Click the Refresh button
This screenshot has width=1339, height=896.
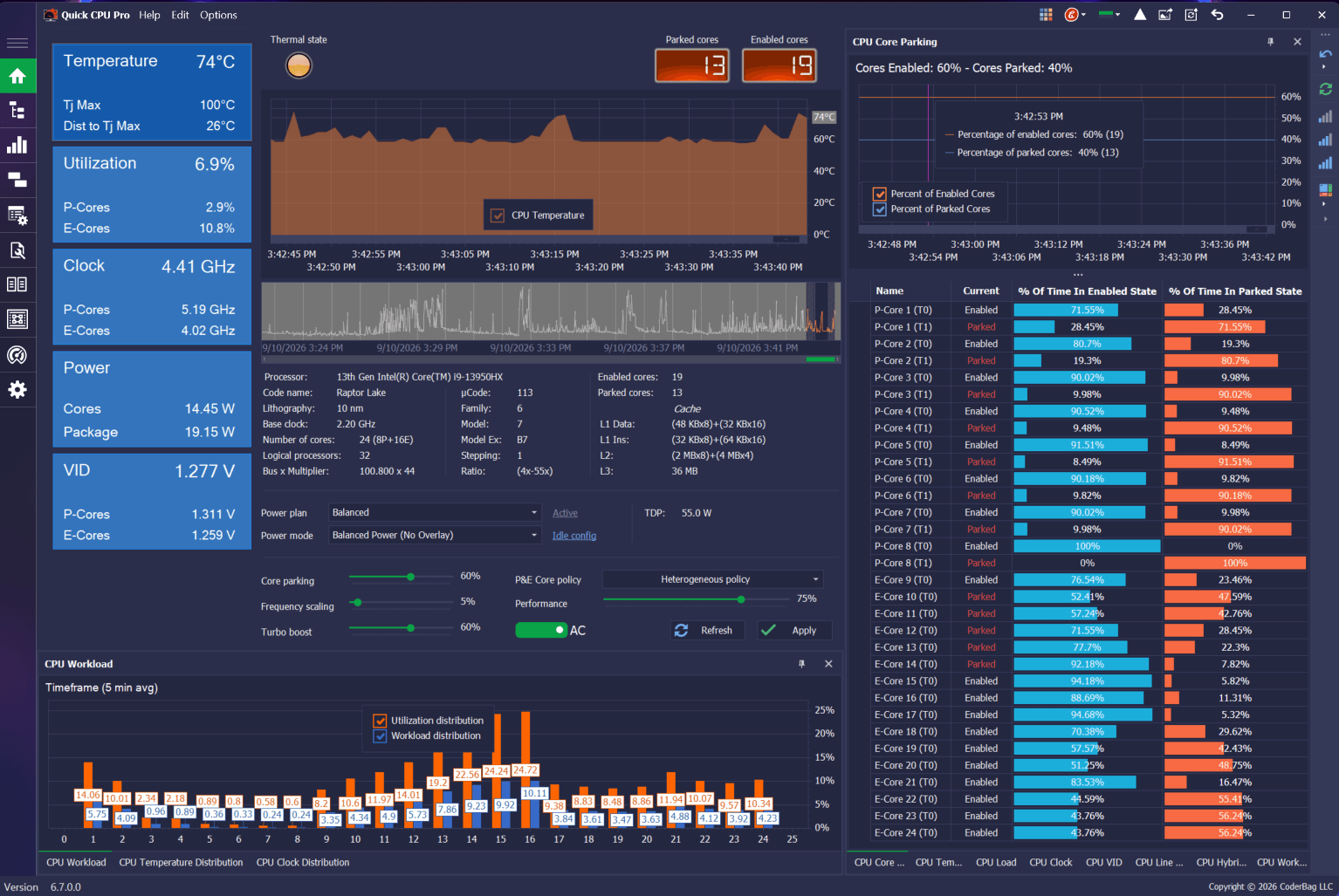[x=707, y=630]
